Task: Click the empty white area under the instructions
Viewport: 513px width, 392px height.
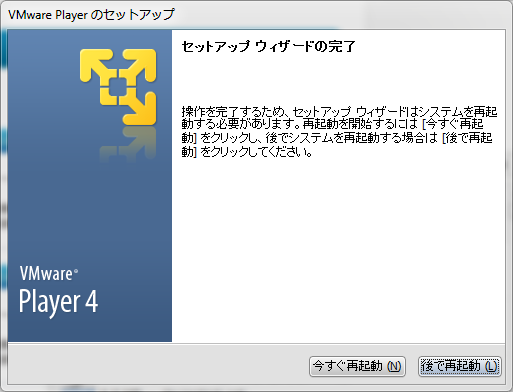Action: (338, 250)
